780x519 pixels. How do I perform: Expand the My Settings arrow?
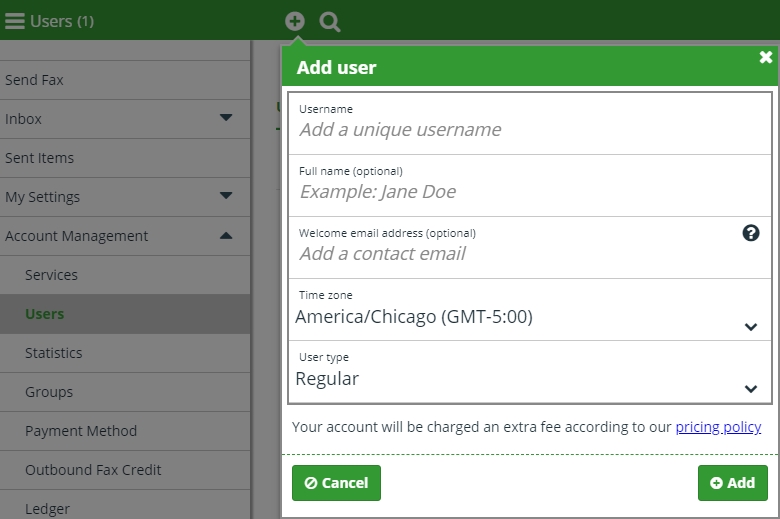(226, 196)
